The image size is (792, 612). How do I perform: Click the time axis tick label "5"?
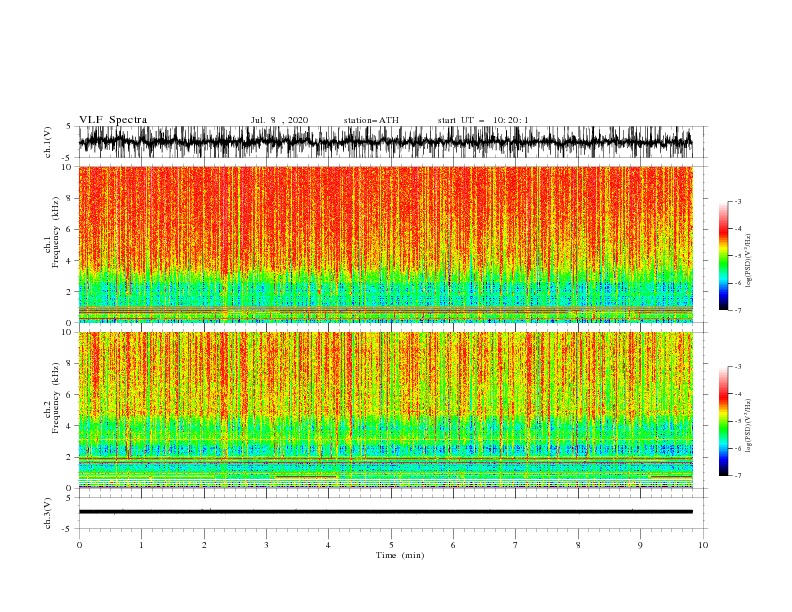[x=391, y=545]
